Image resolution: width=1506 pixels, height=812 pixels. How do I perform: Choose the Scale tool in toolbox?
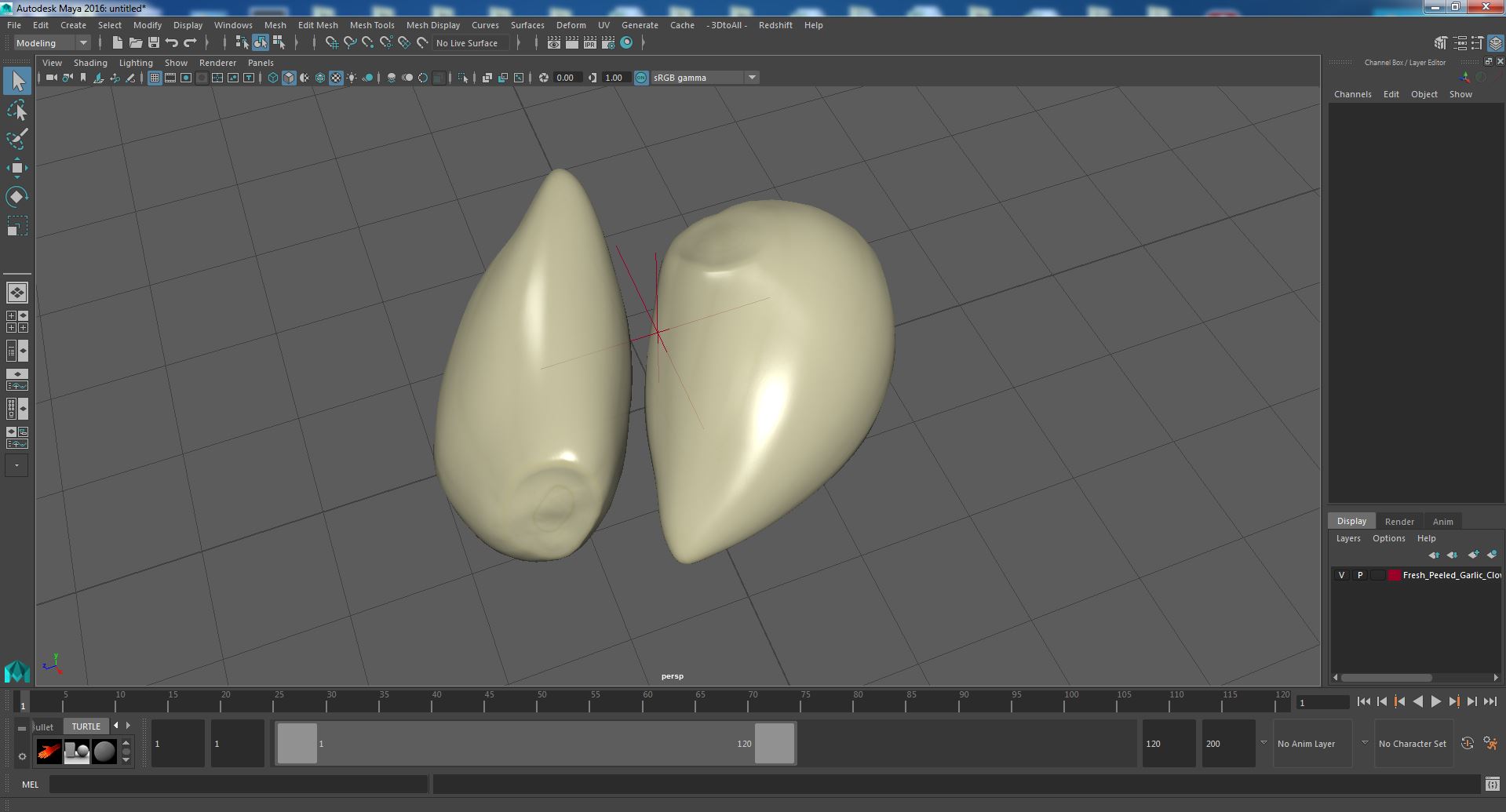click(x=16, y=226)
